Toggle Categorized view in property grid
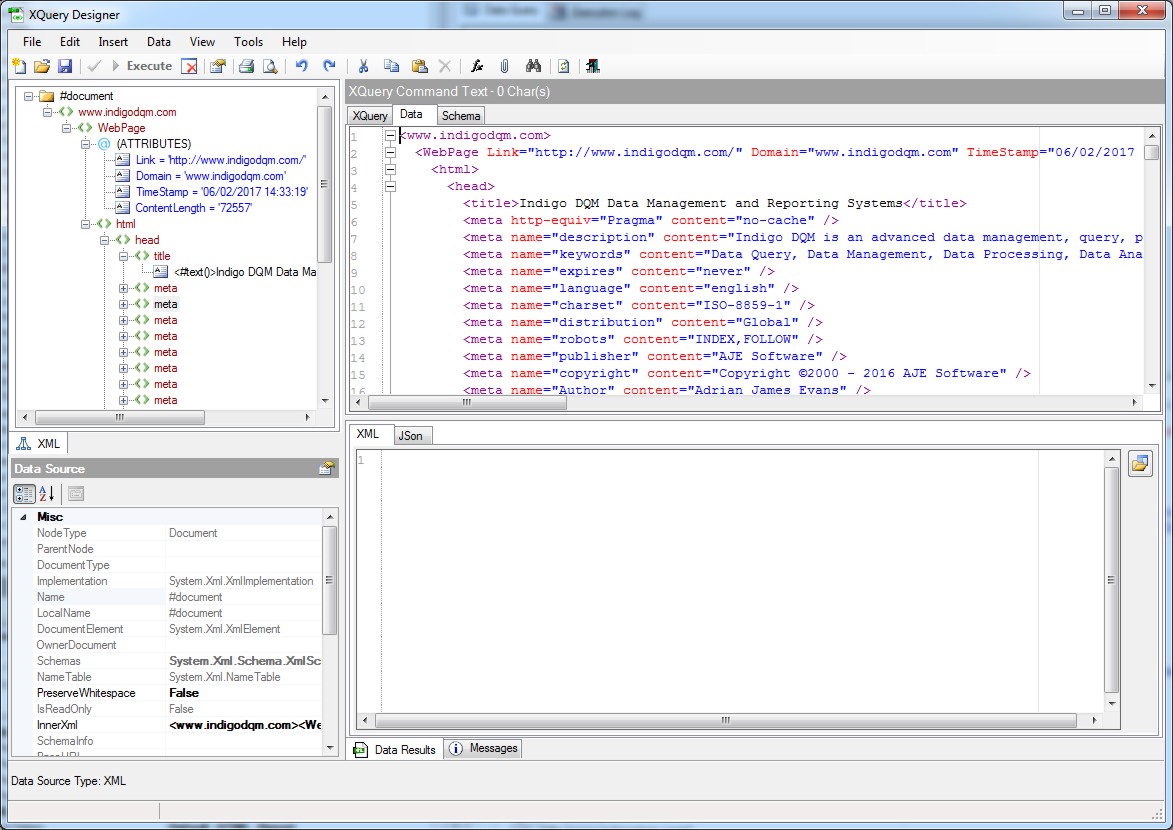Image resolution: width=1173 pixels, height=830 pixels. (x=24, y=493)
